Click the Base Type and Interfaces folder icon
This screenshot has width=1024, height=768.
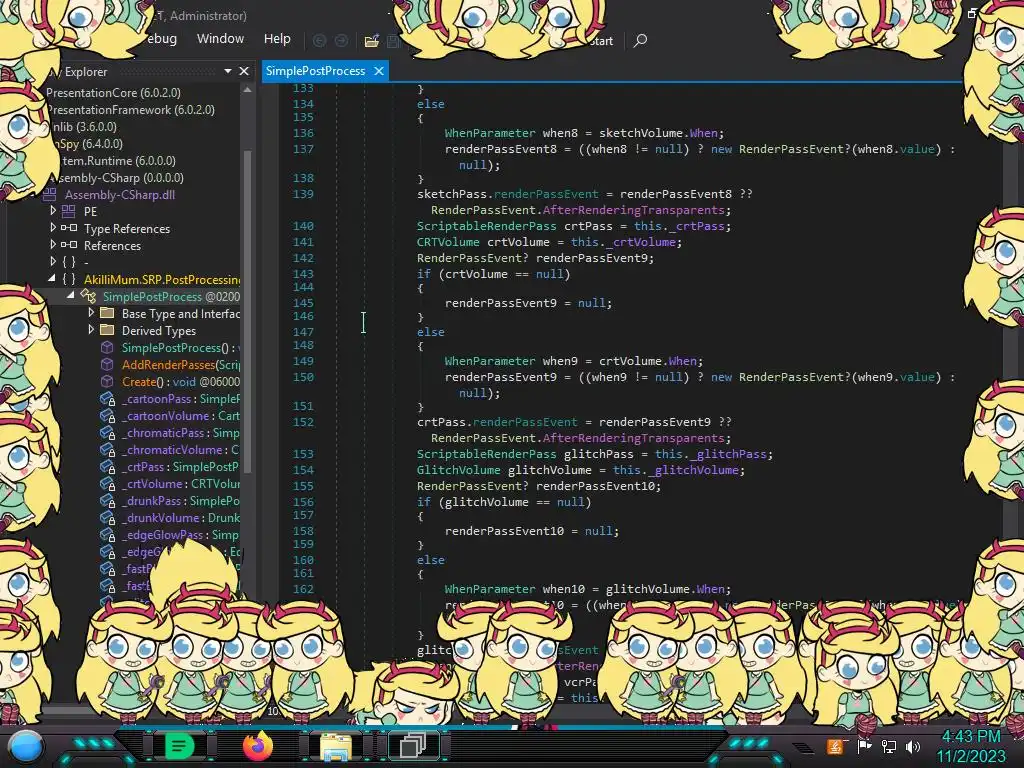107,313
